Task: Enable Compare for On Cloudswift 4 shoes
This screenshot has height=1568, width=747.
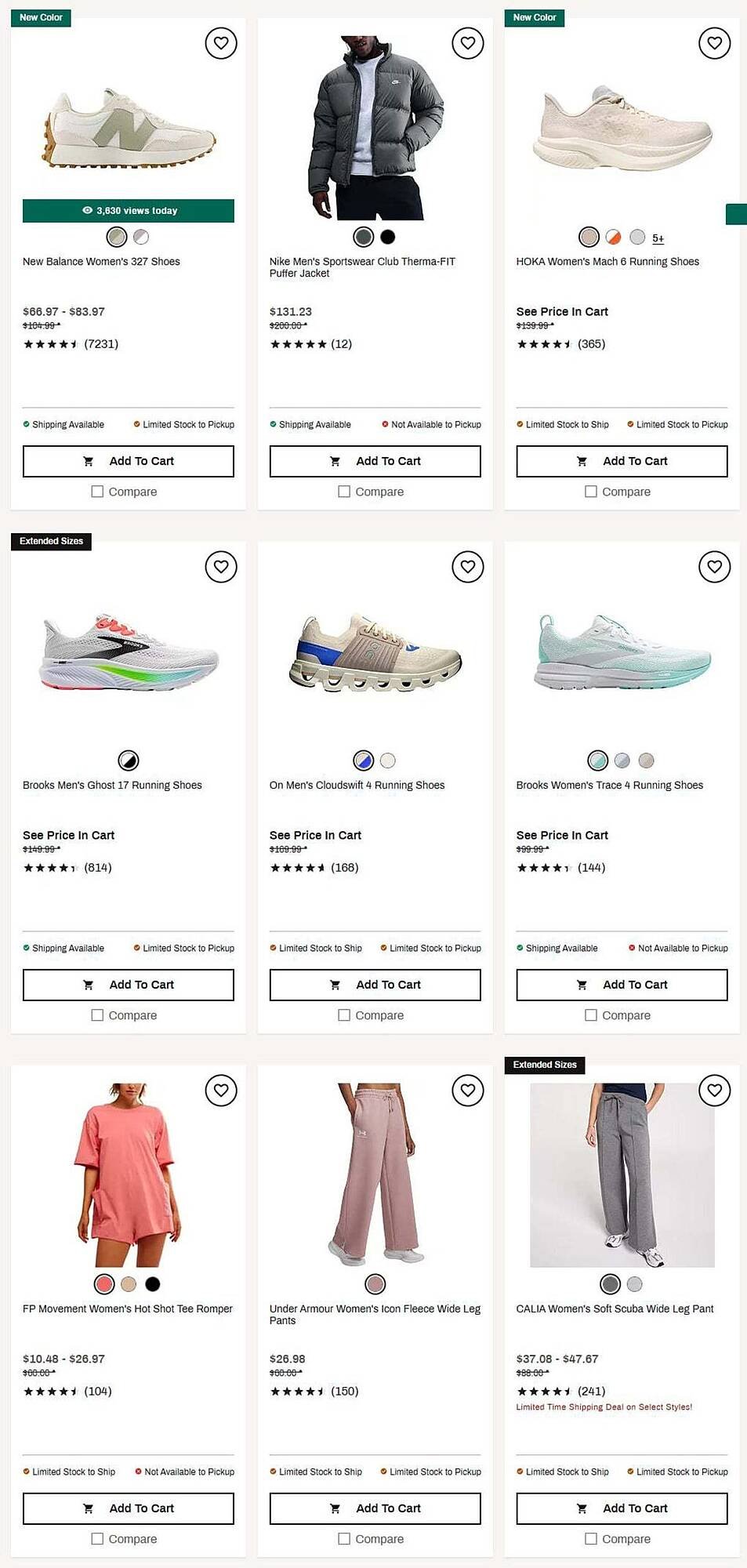Action: [344, 1015]
